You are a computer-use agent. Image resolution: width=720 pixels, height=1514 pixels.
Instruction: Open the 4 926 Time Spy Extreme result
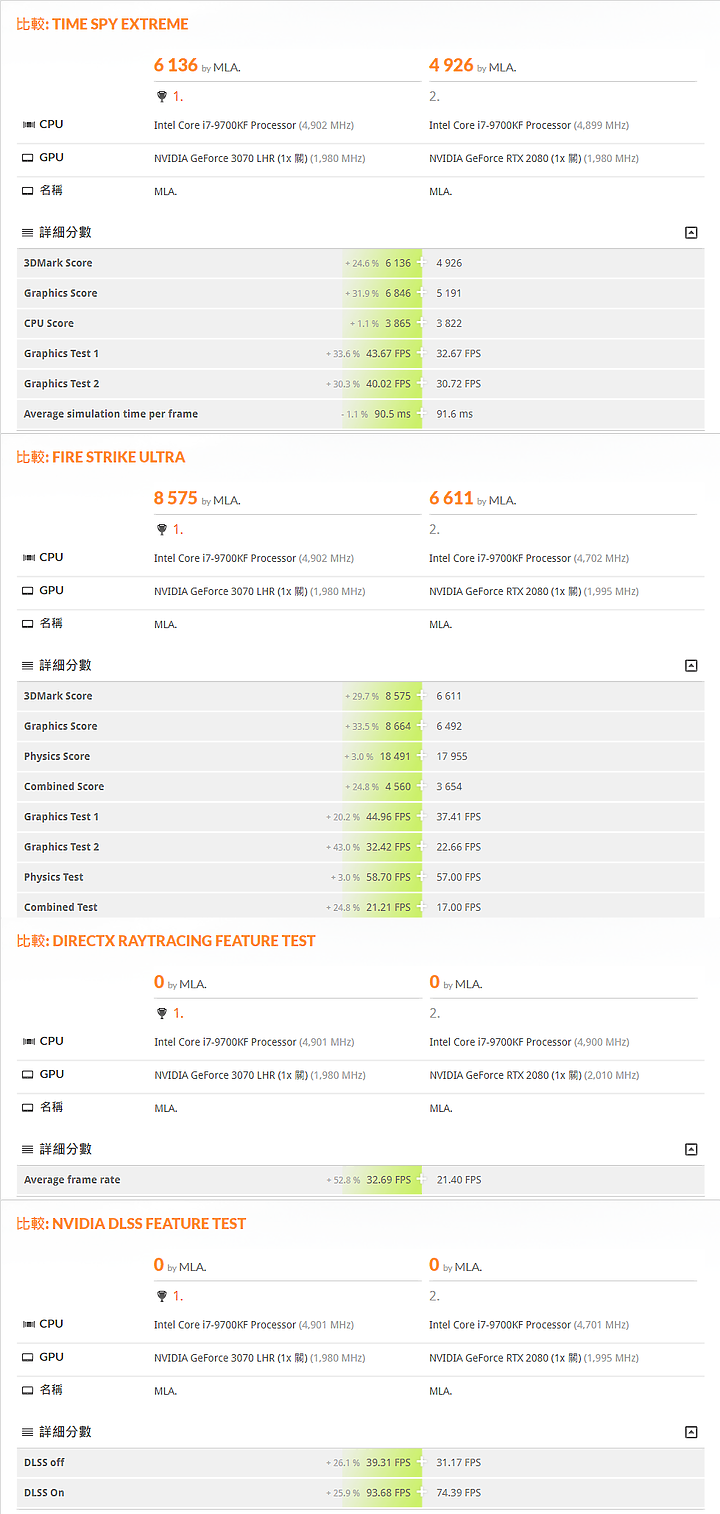pos(451,65)
